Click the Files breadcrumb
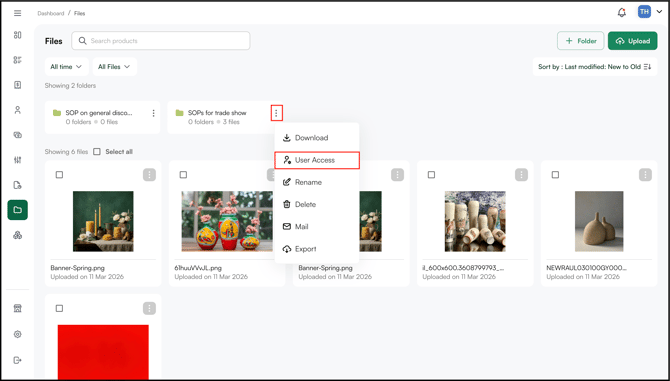This screenshot has width=670, height=381. pos(79,13)
